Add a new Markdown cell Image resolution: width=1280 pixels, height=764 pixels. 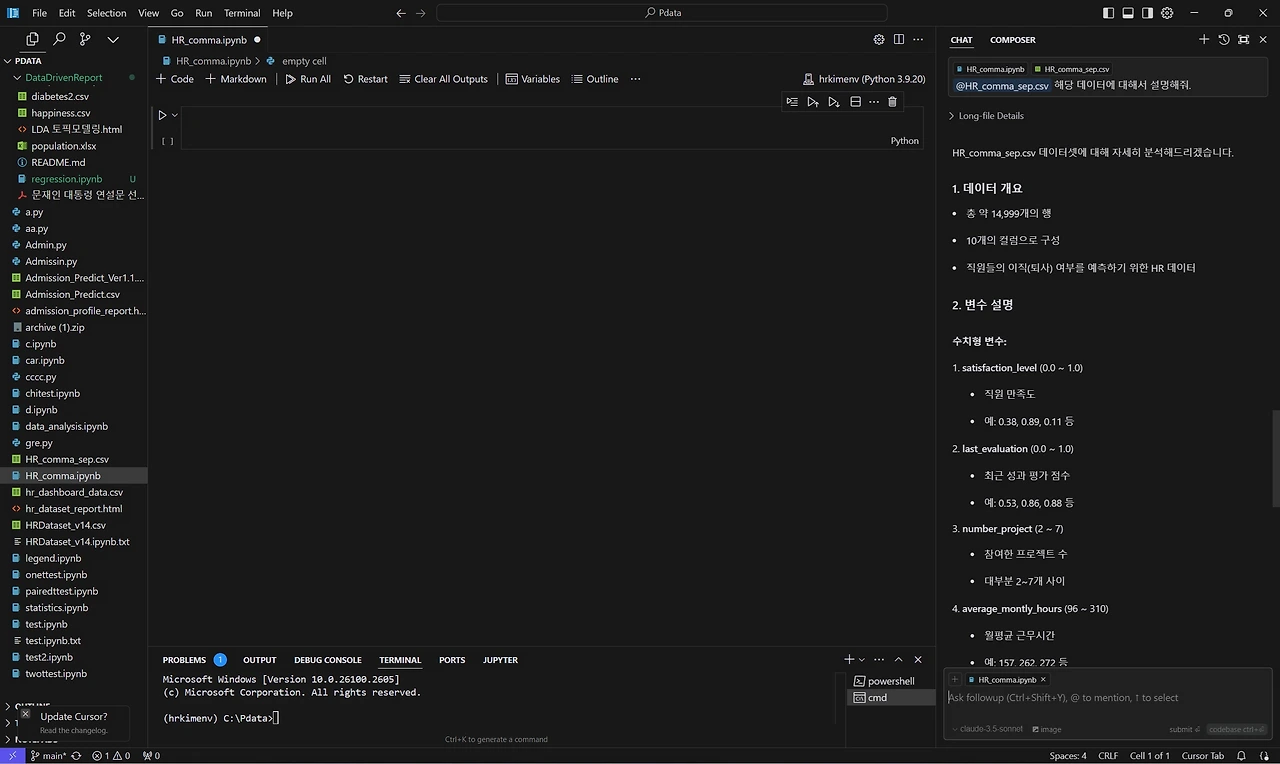(x=236, y=79)
